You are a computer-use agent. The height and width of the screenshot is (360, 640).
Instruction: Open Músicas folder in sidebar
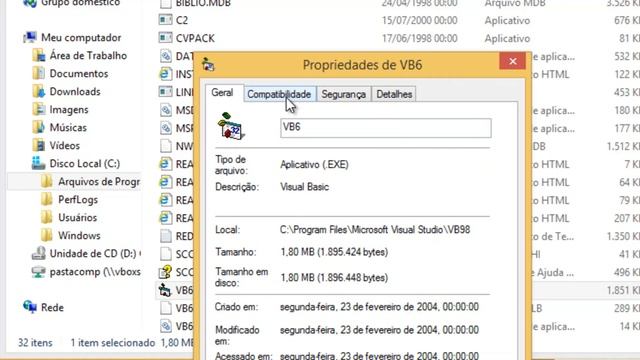[x=68, y=127]
